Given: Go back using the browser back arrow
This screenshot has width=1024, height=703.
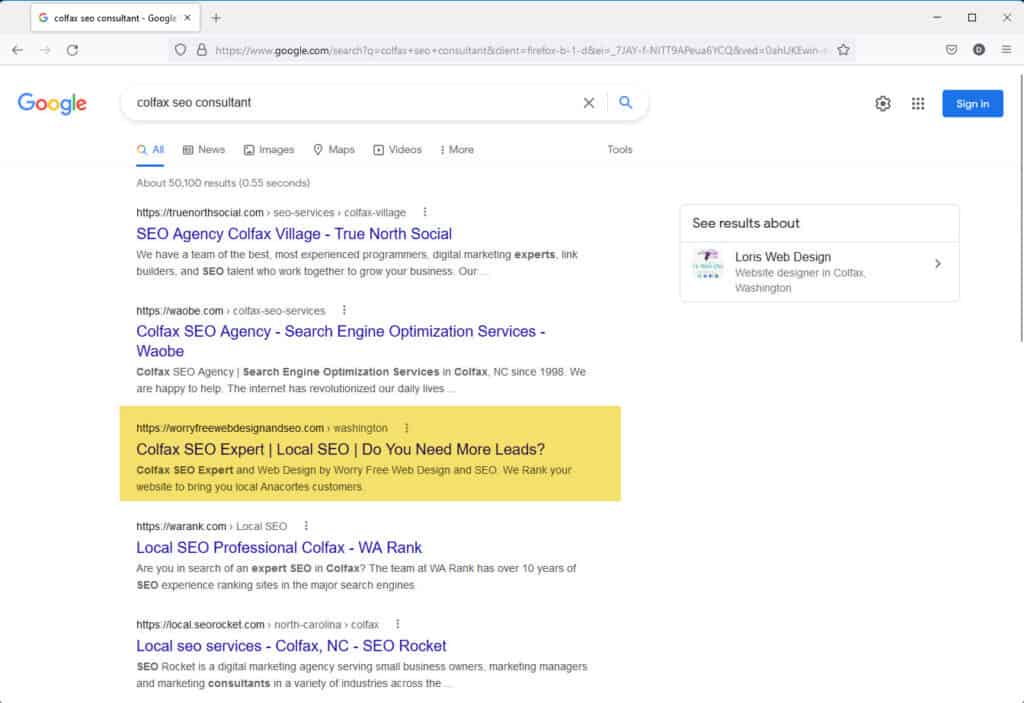Looking at the screenshot, I should pyautogui.click(x=18, y=50).
